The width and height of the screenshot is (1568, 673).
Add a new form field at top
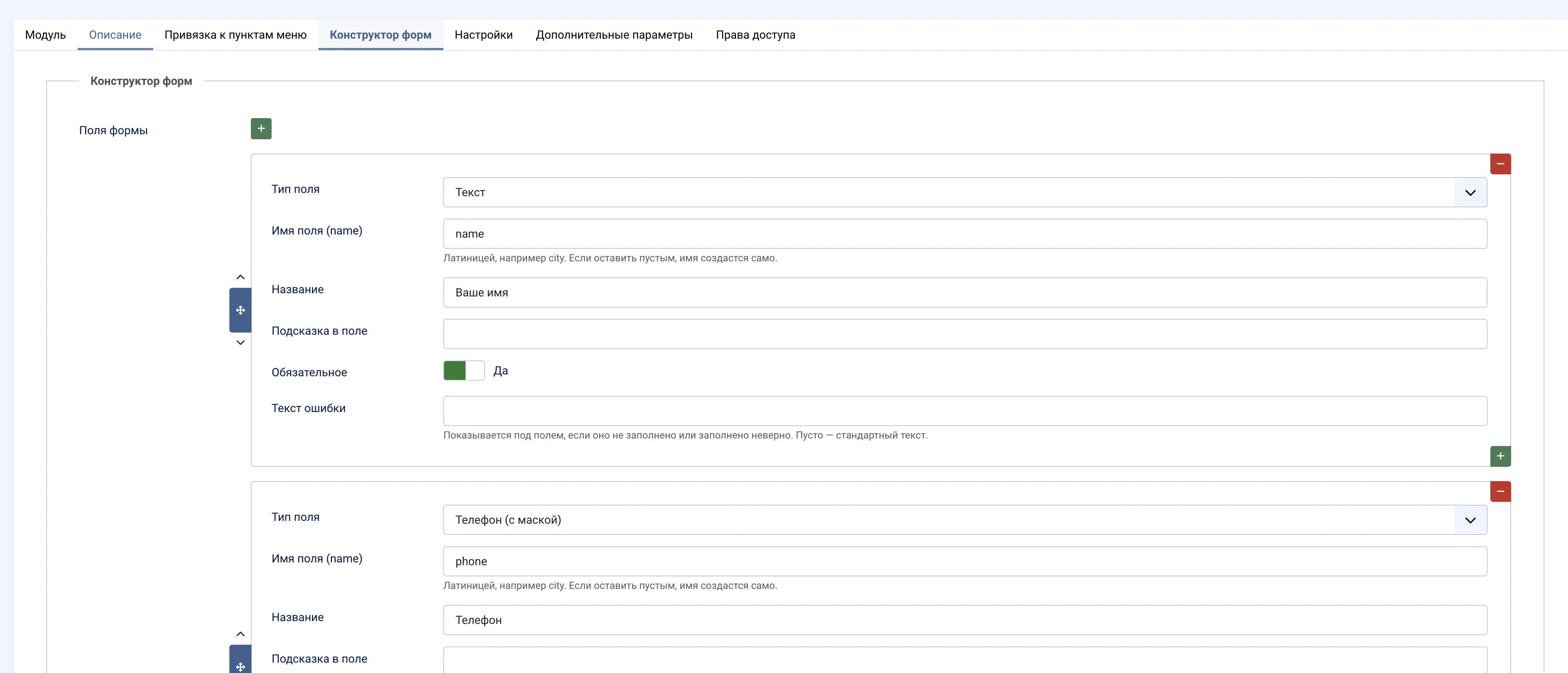(261, 129)
